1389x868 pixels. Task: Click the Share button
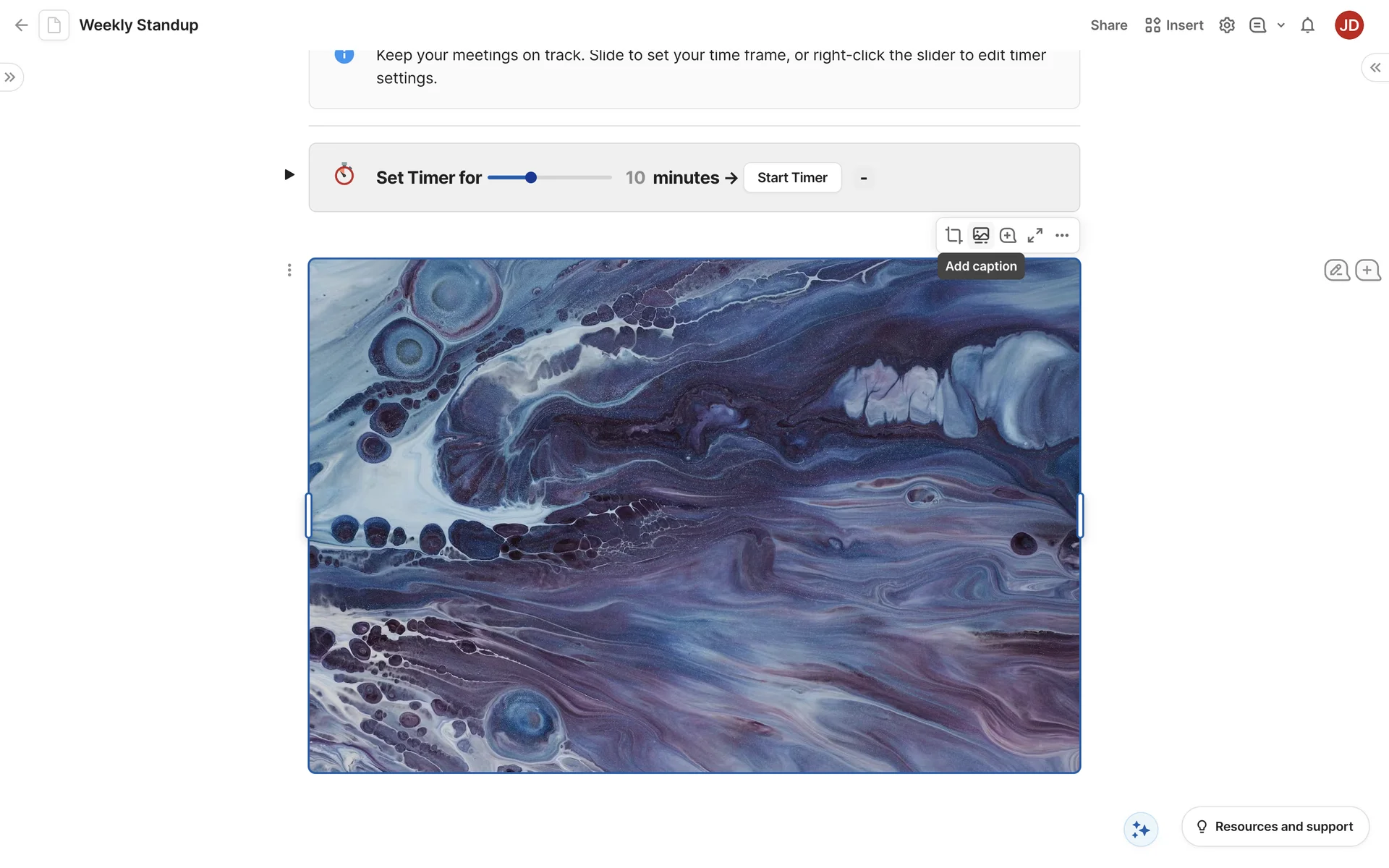coord(1108,25)
